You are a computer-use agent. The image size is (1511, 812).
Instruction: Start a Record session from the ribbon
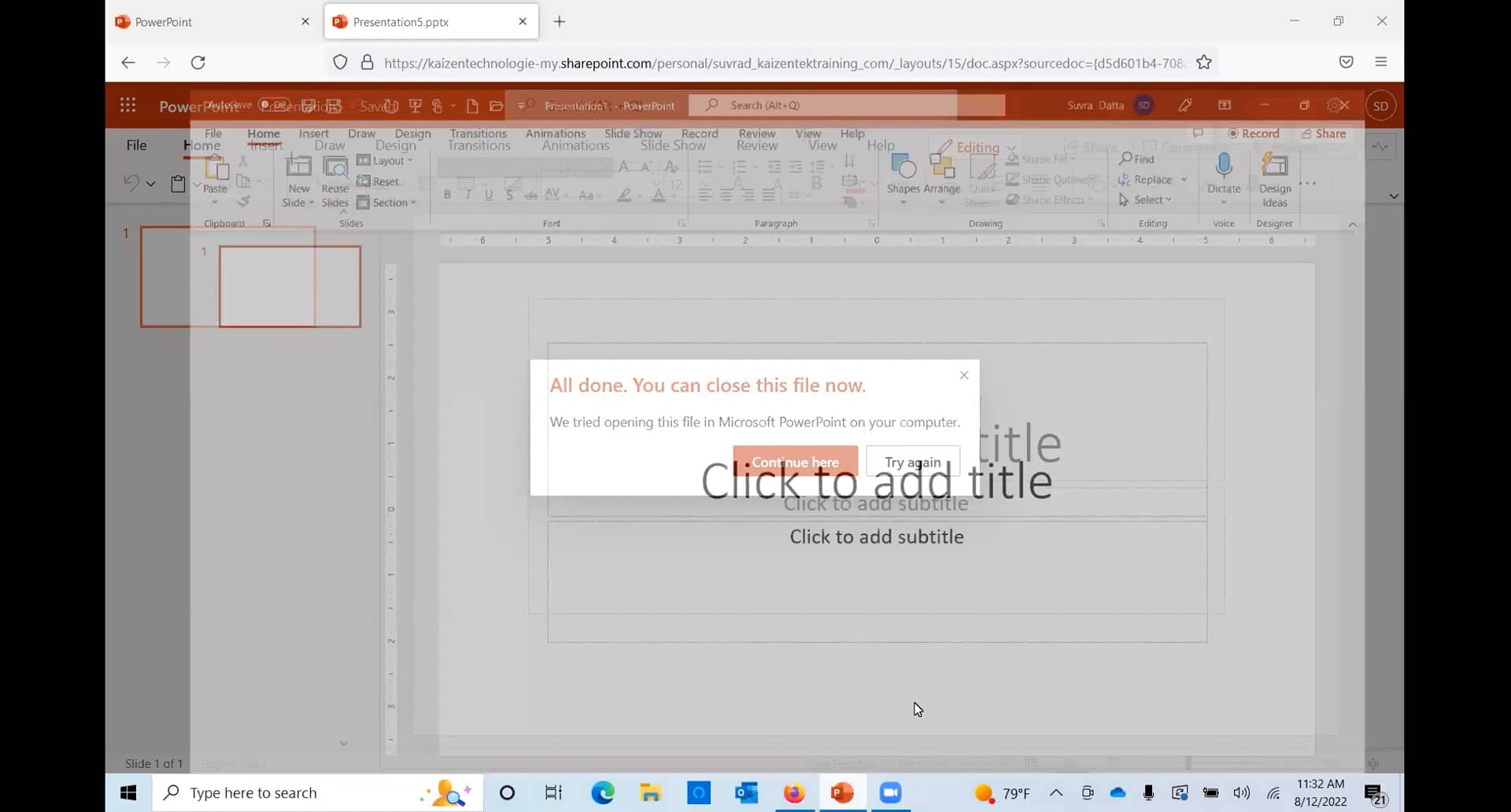[x=1254, y=133]
